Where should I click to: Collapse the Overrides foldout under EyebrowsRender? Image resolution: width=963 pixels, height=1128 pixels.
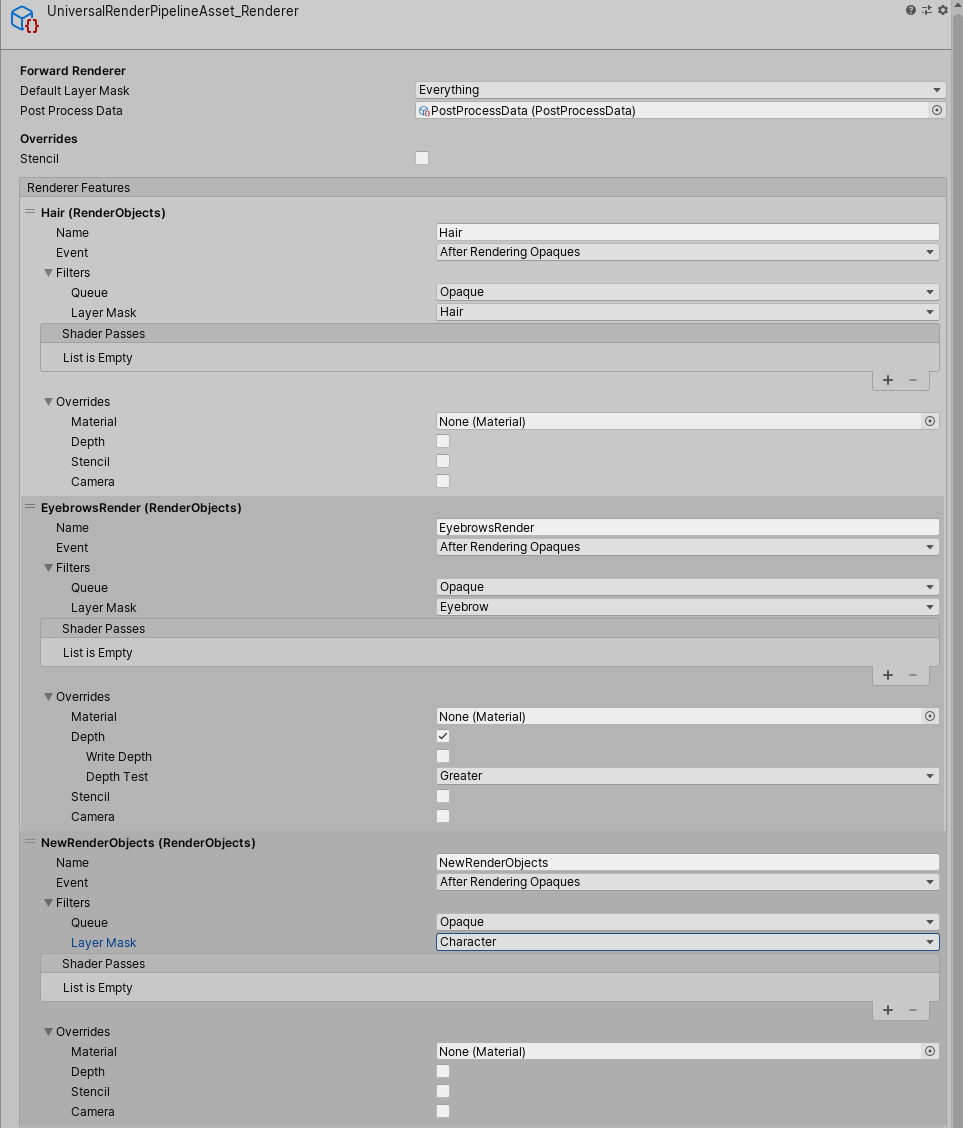pos(48,696)
